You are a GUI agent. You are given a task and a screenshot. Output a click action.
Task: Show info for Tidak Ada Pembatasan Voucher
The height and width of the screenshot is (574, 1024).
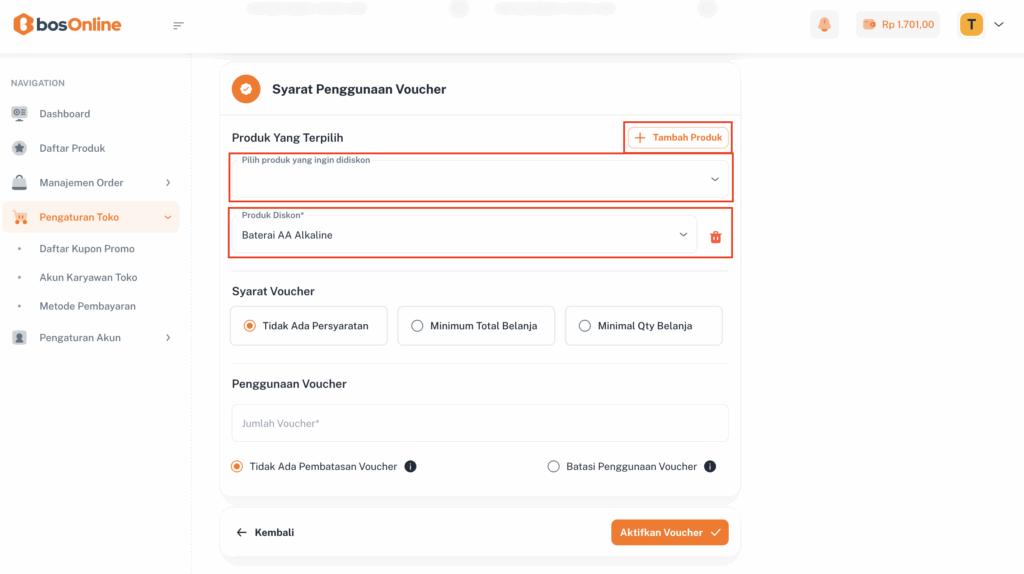[410, 467]
